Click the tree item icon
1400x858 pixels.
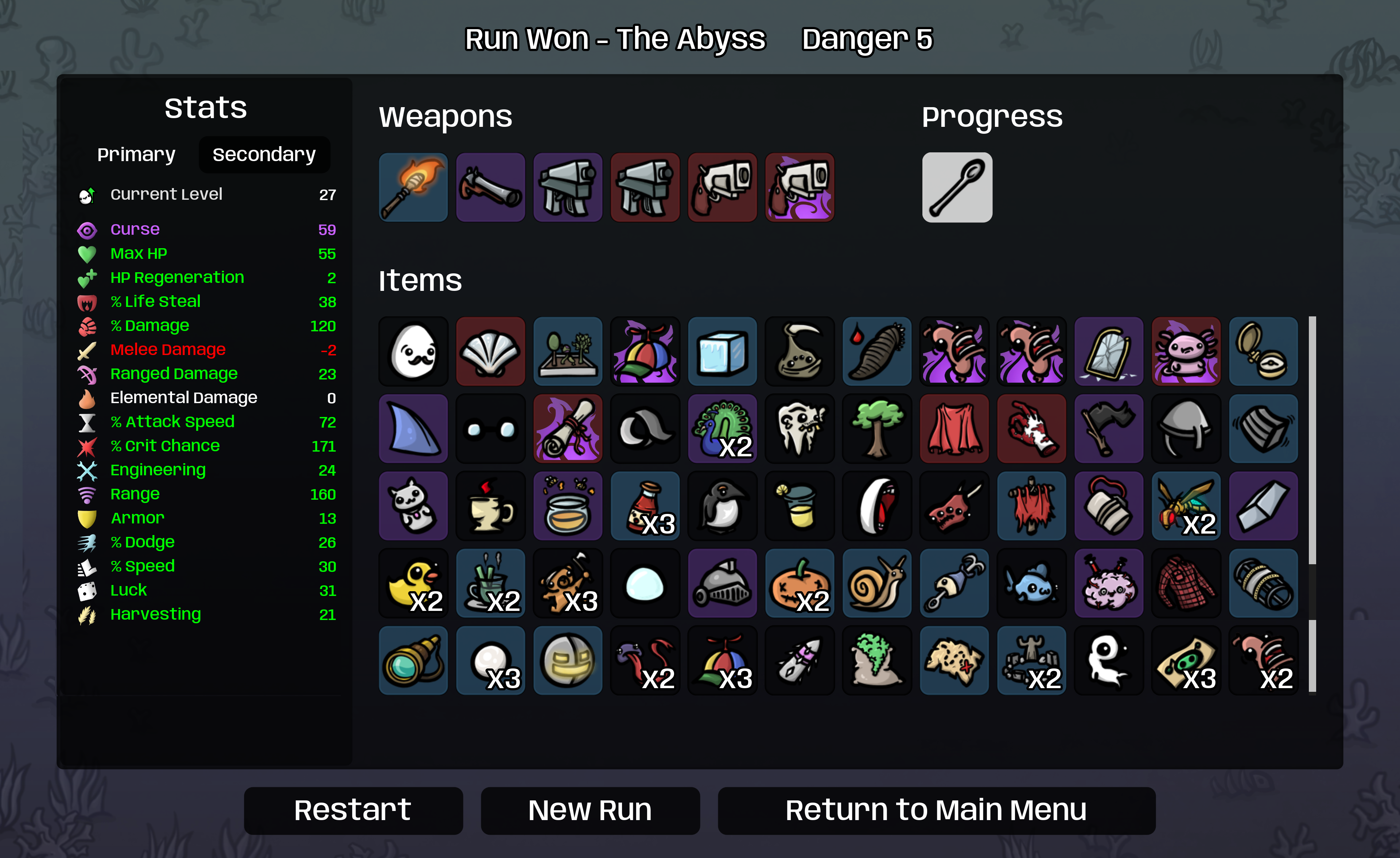point(877,428)
